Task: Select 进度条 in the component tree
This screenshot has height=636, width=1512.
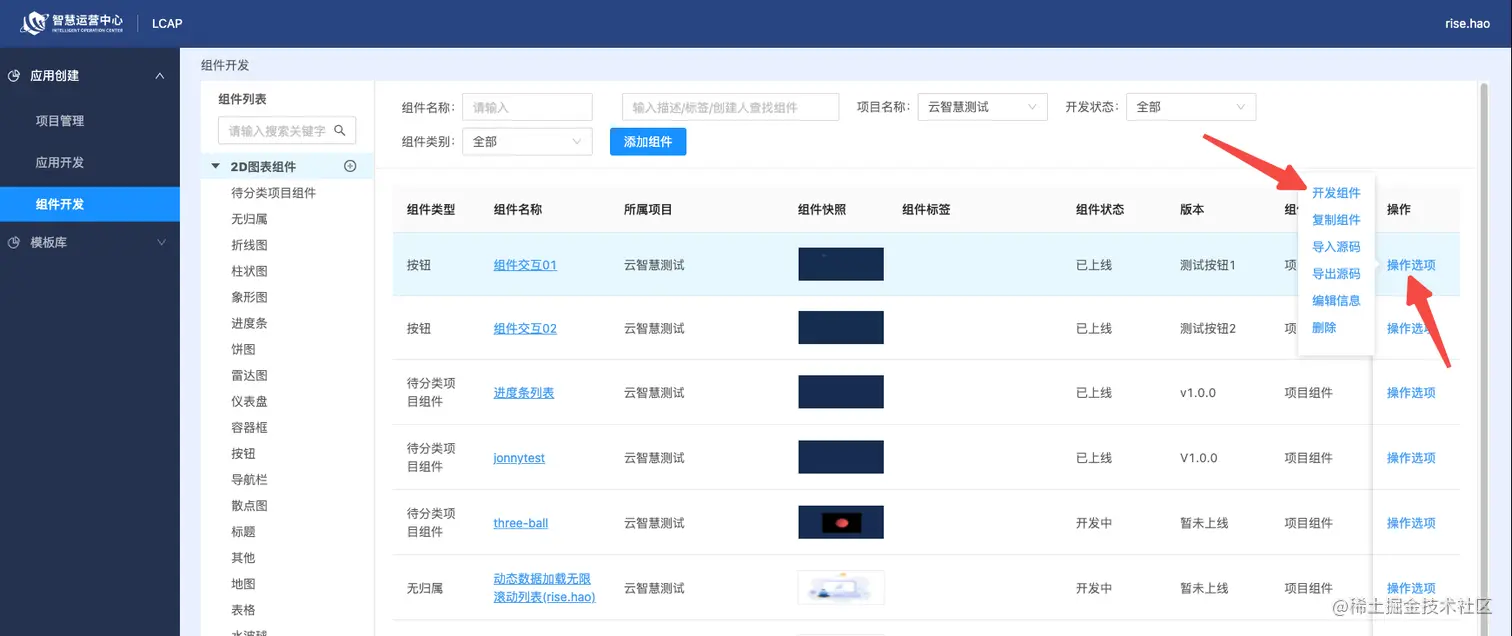Action: pyautogui.click(x=249, y=323)
